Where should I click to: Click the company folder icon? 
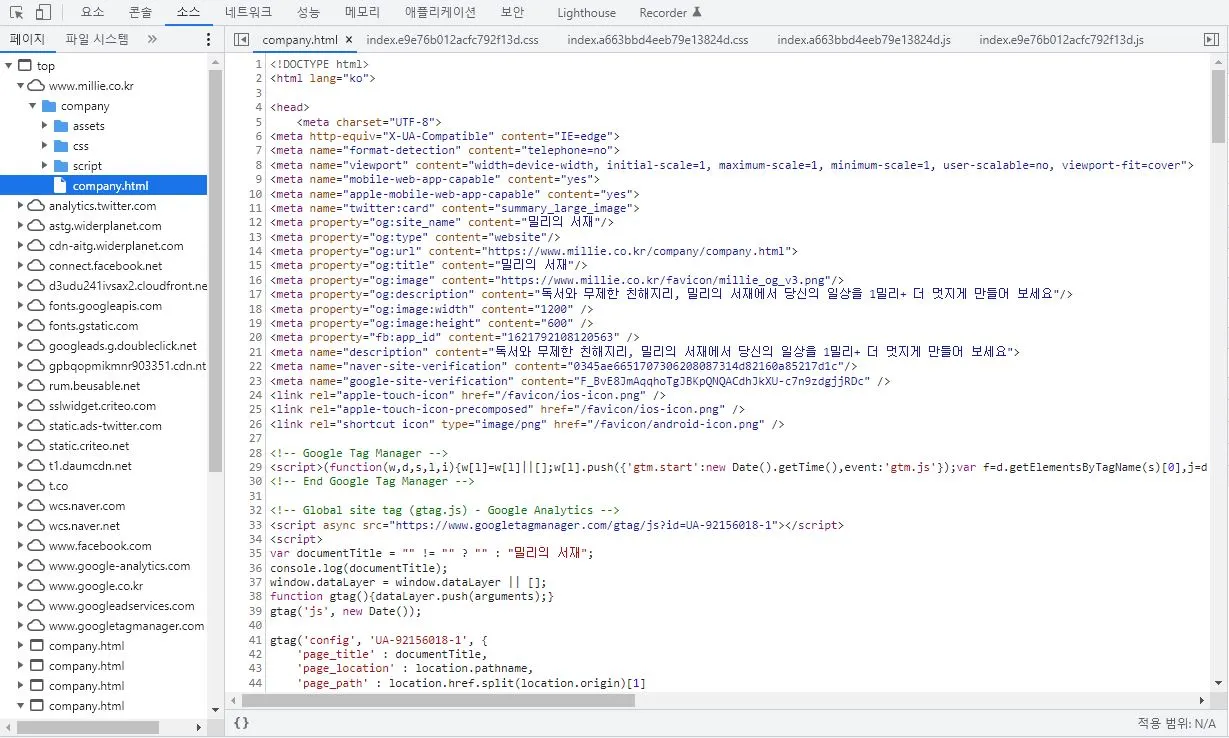[x=49, y=106]
